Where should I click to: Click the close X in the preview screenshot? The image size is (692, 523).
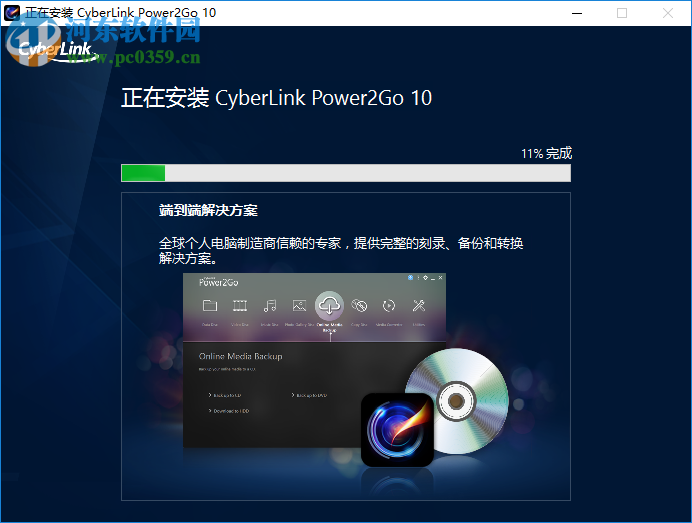pyautogui.click(x=440, y=278)
